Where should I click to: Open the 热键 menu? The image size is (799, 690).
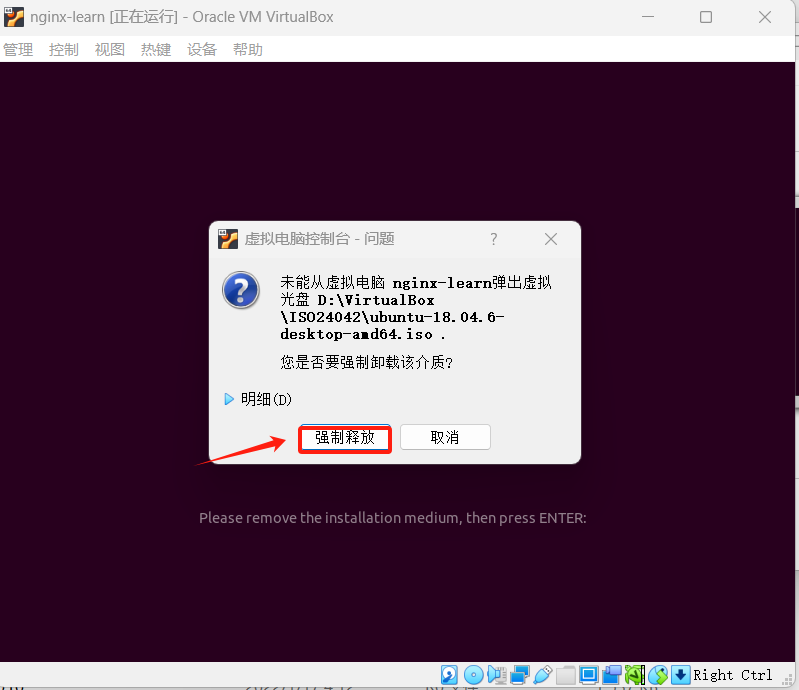click(156, 49)
